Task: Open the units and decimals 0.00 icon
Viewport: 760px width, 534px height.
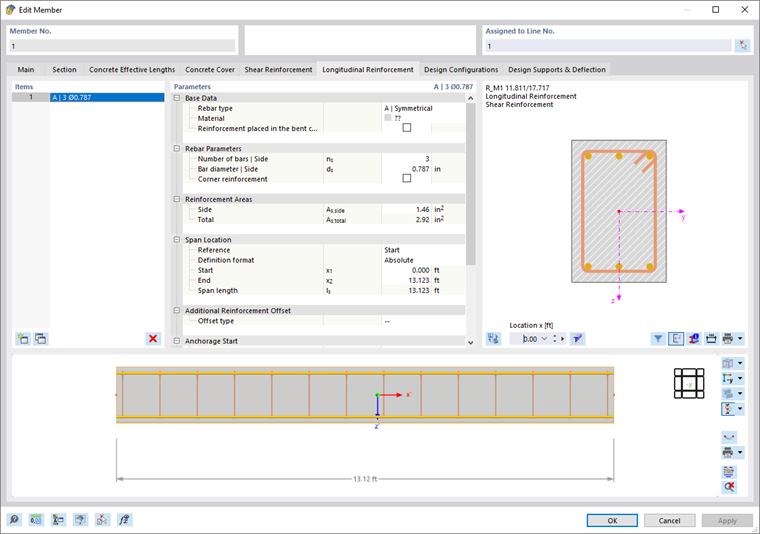Action: (36, 520)
